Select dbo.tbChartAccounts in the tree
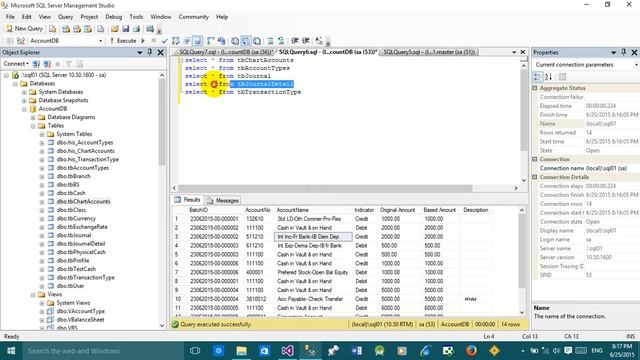The width and height of the screenshot is (640, 360). [x=83, y=202]
